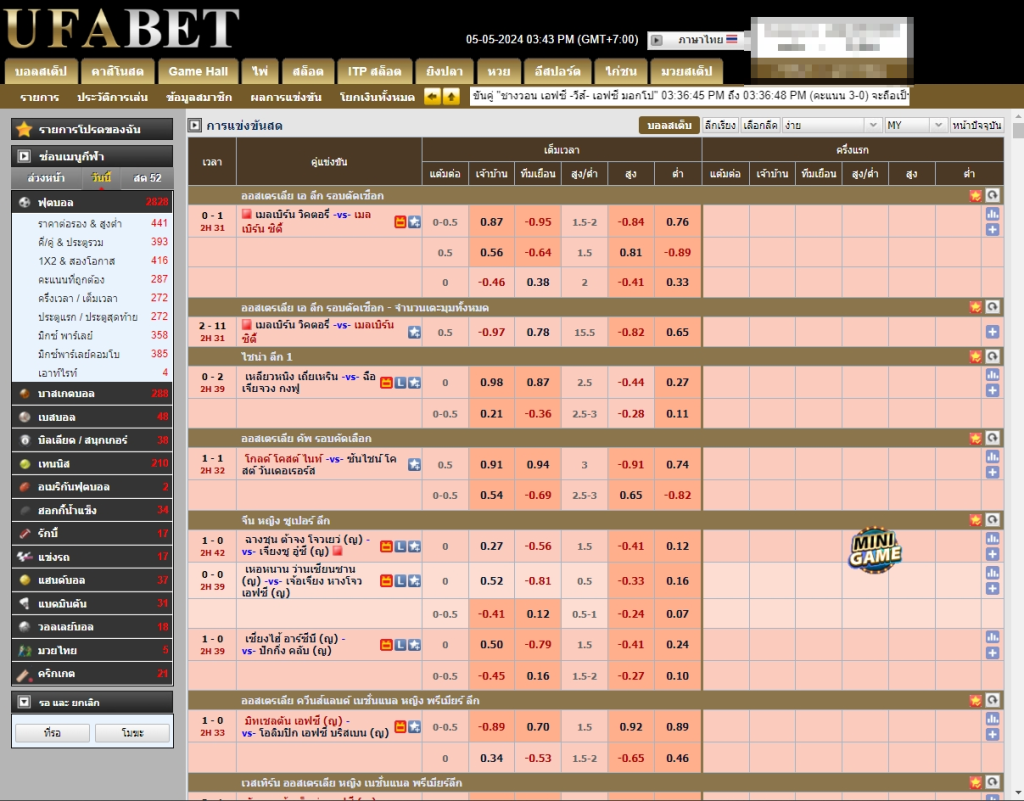Click the play icon next to the language selector
The height and width of the screenshot is (801, 1024).
[656, 40]
